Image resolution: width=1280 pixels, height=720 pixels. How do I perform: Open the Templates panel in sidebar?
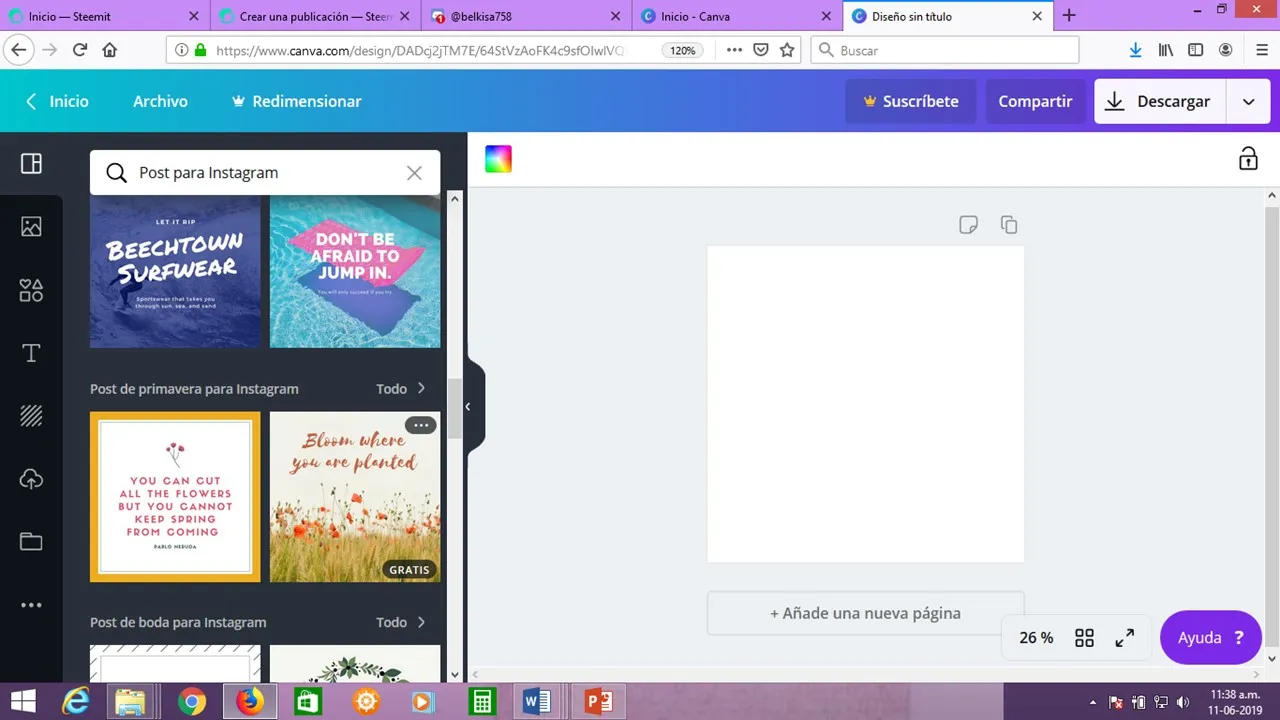tap(31, 164)
